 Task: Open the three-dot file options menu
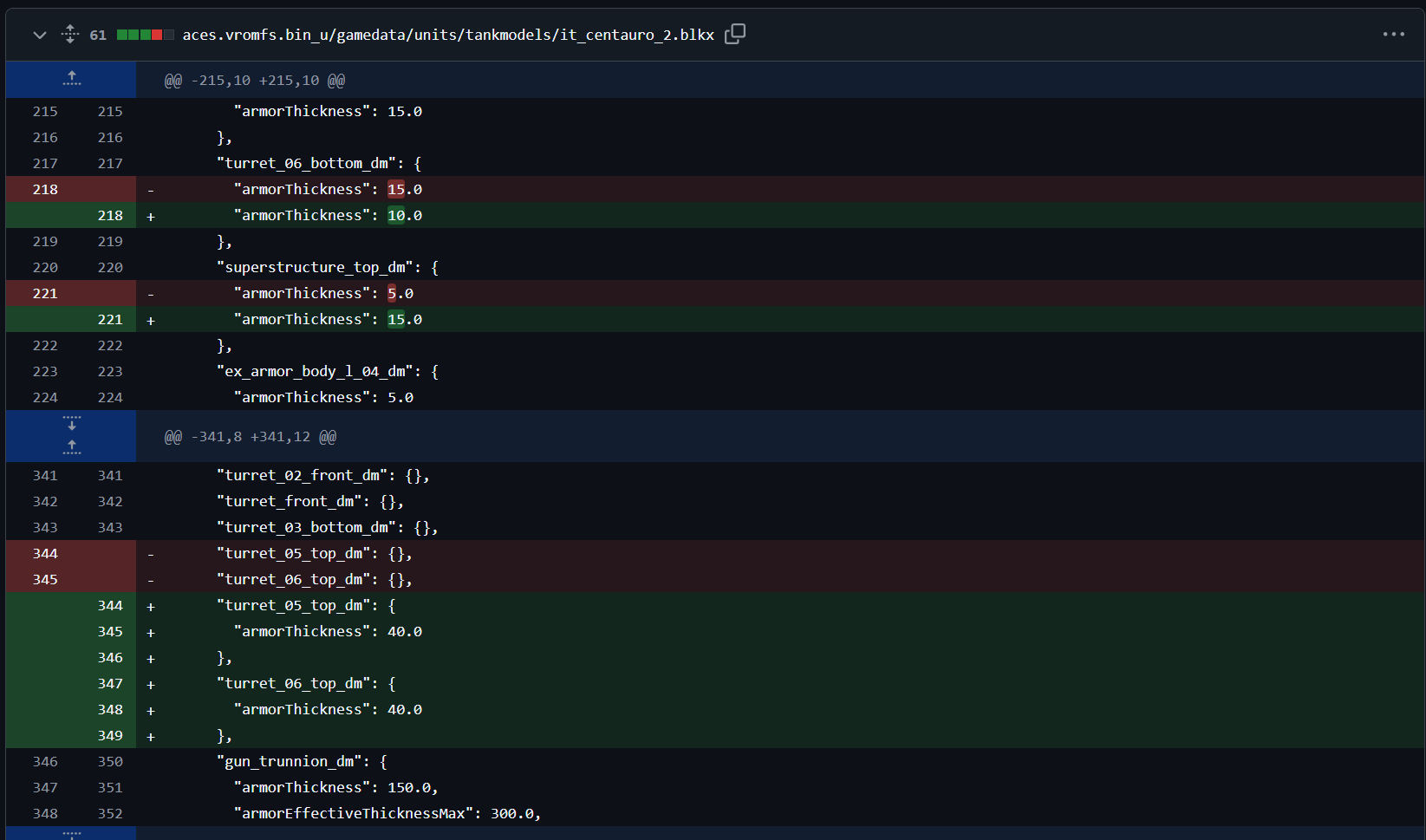click(1393, 34)
